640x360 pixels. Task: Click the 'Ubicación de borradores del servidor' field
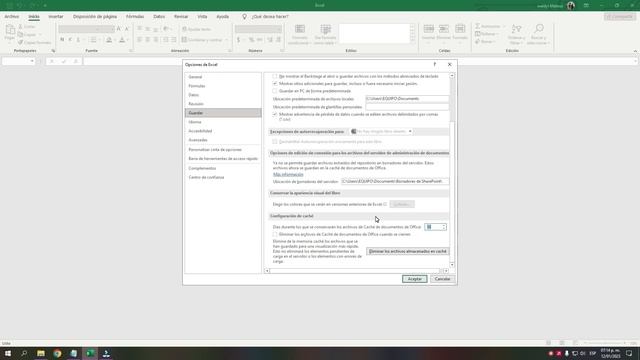pyautogui.click(x=395, y=181)
